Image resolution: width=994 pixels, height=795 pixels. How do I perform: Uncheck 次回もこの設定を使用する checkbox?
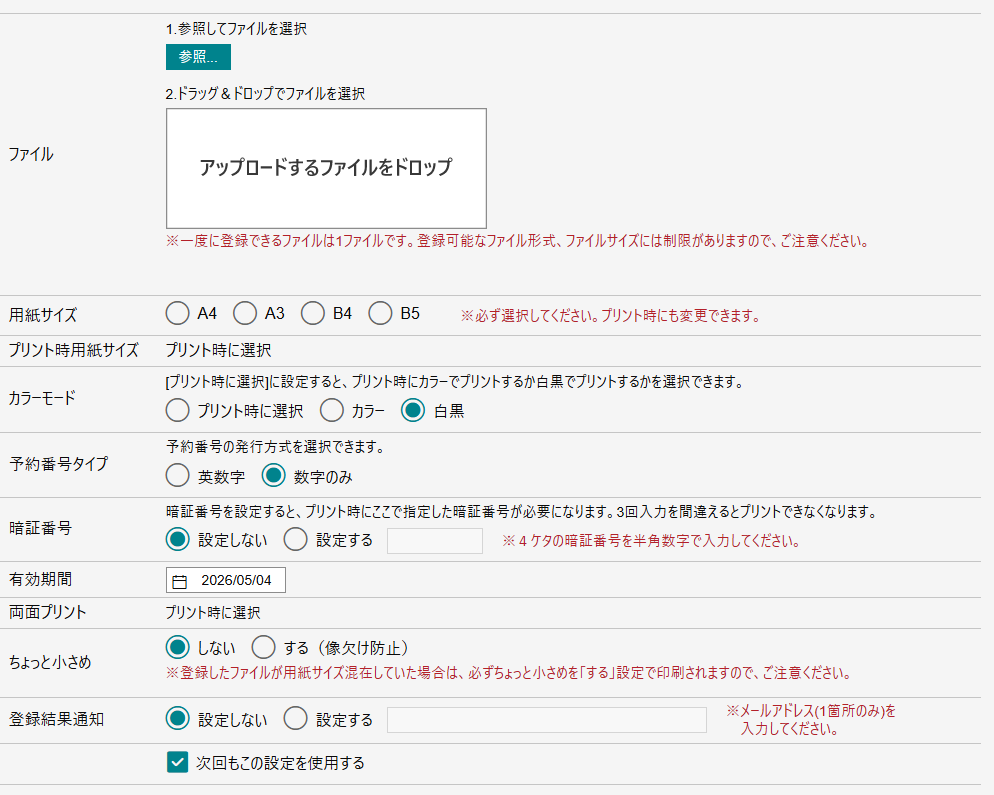click(176, 762)
